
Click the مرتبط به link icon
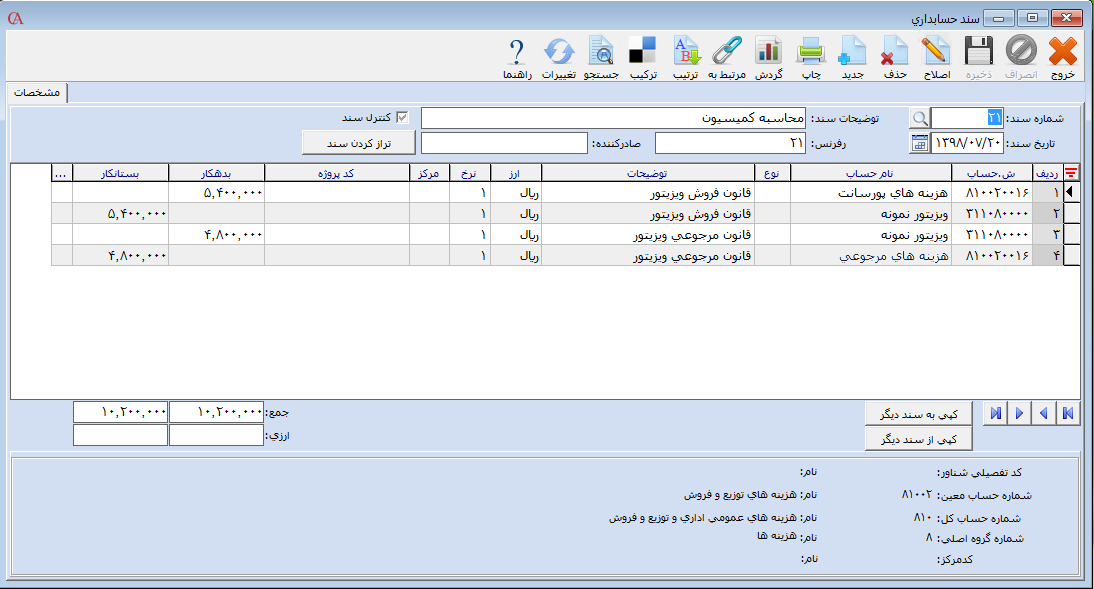(x=727, y=54)
